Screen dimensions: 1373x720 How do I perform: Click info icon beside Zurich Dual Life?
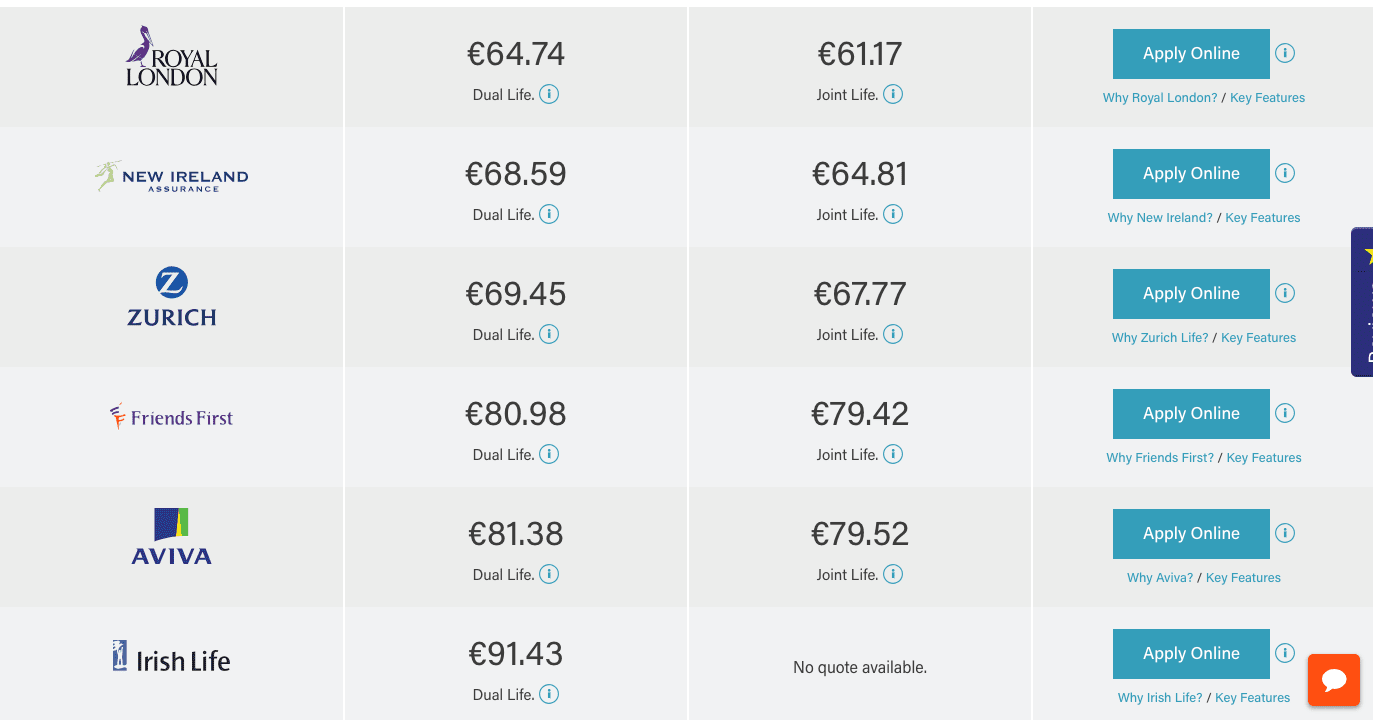tap(549, 334)
